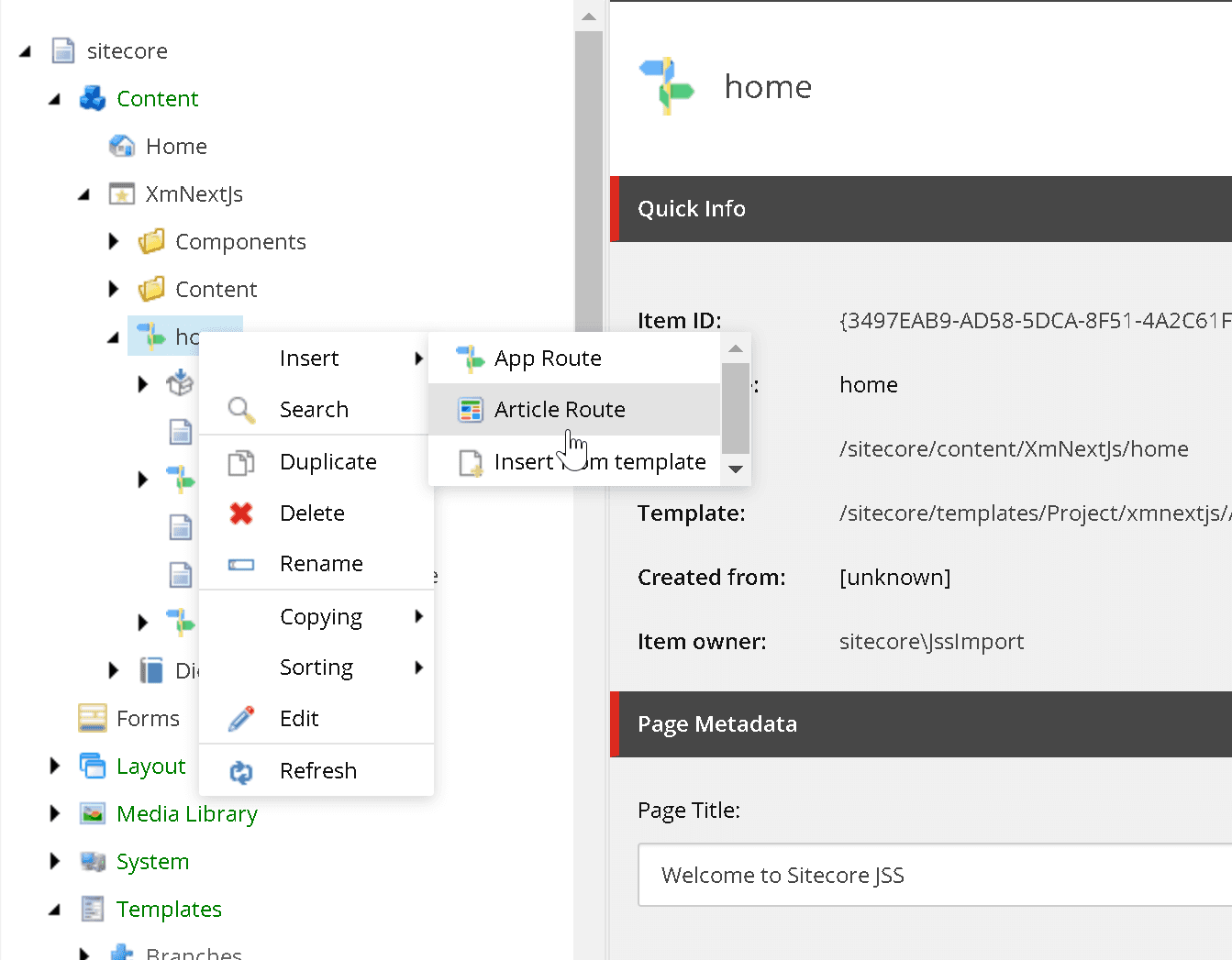Expand the System node arrow
Screen dimensions: 1232x960
tap(55, 861)
